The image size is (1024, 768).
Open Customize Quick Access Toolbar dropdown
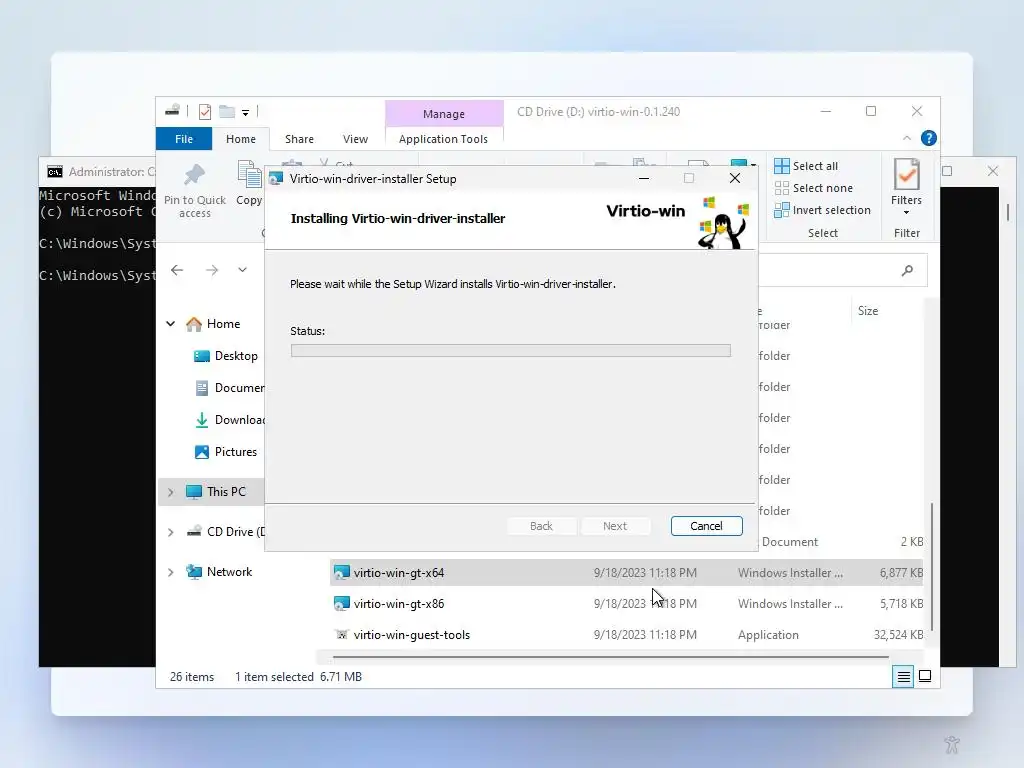point(246,112)
